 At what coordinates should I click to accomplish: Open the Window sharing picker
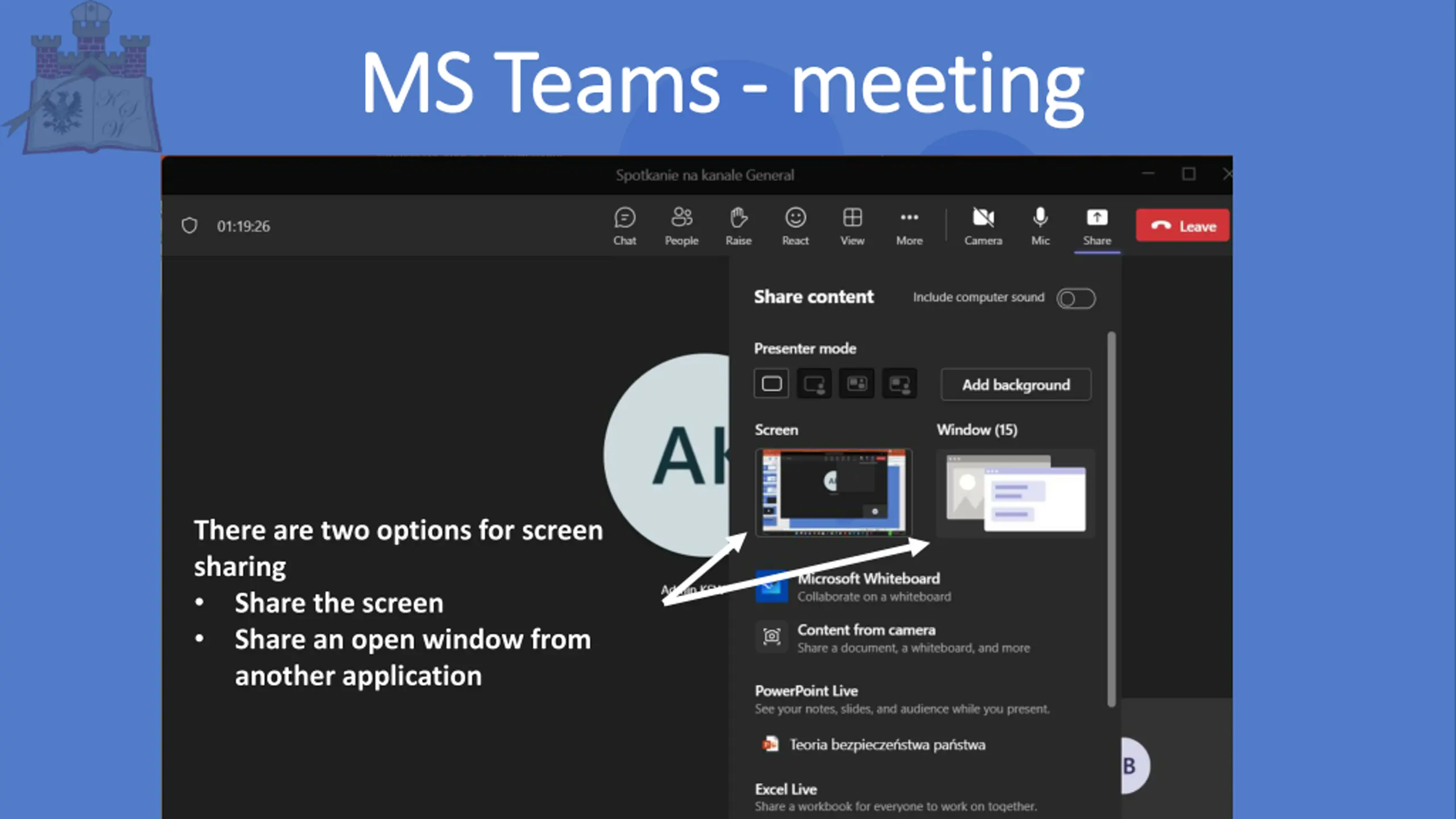(x=1015, y=493)
